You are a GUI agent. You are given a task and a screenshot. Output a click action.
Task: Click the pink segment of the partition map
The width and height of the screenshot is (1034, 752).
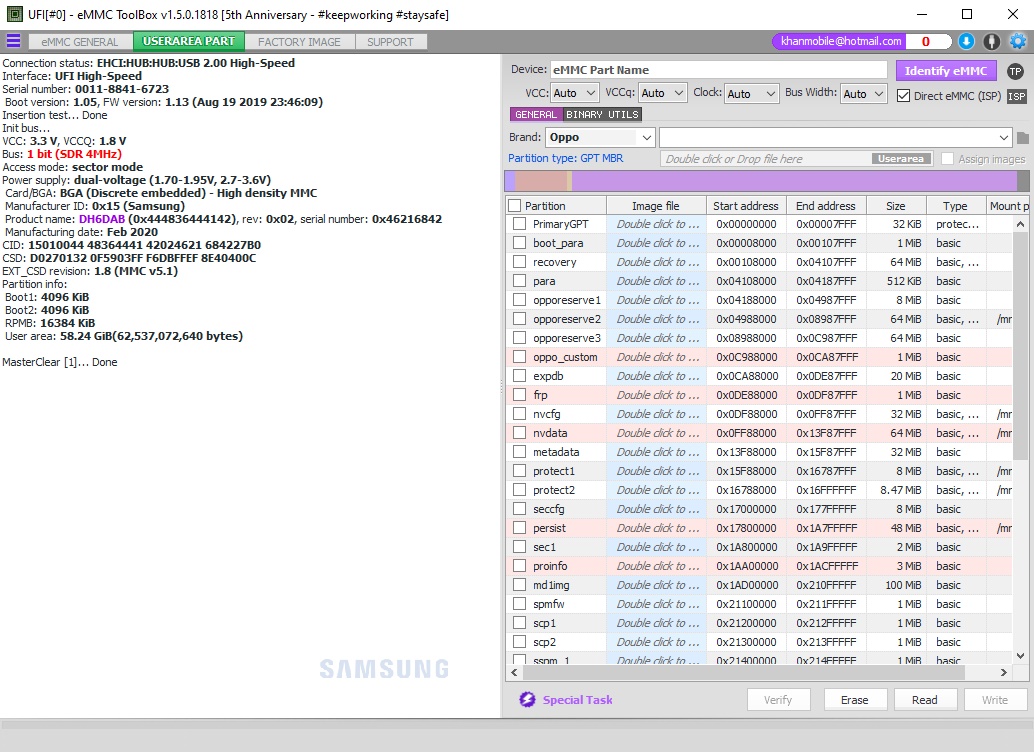pos(541,181)
